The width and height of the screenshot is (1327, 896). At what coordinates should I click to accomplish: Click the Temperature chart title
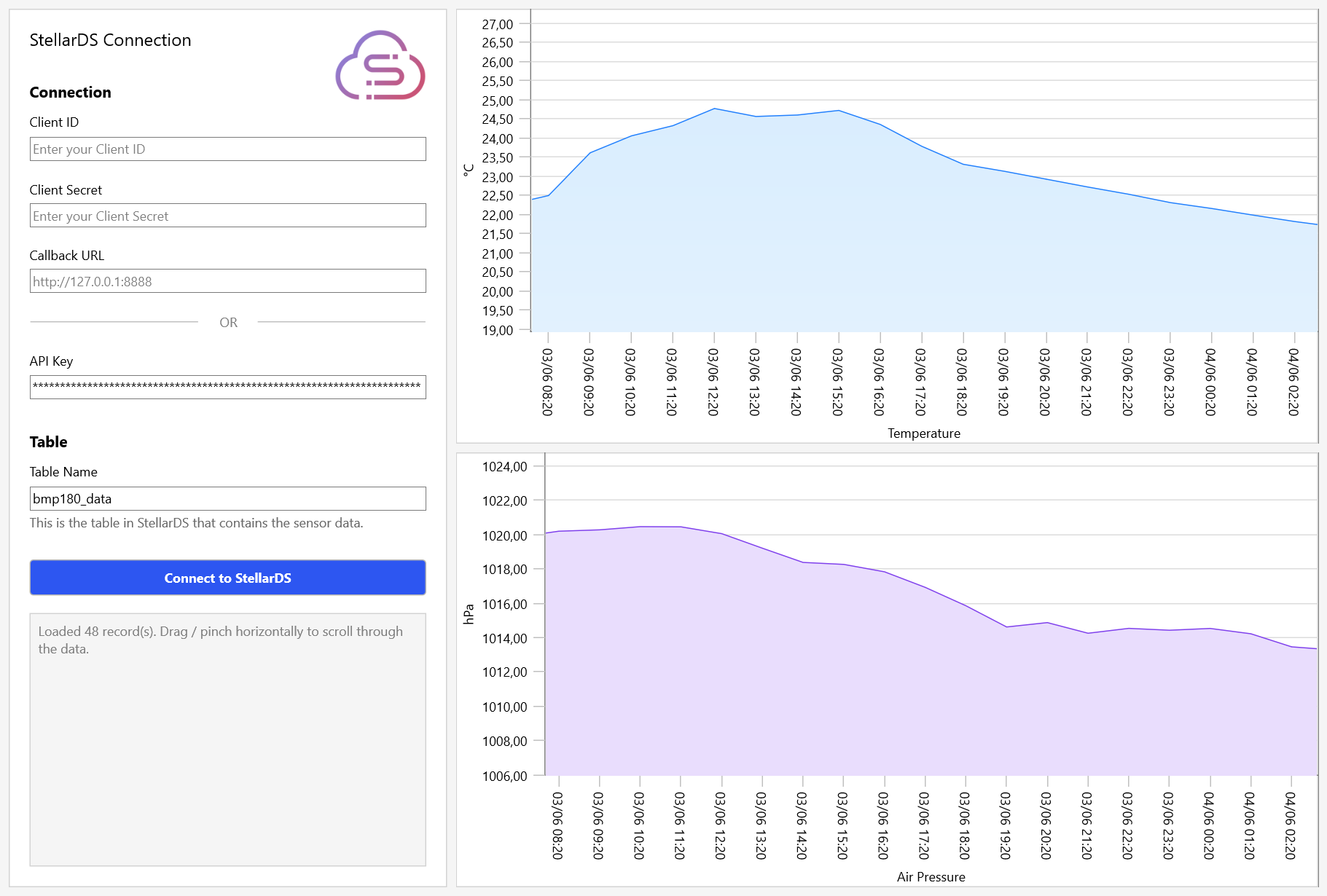point(924,433)
